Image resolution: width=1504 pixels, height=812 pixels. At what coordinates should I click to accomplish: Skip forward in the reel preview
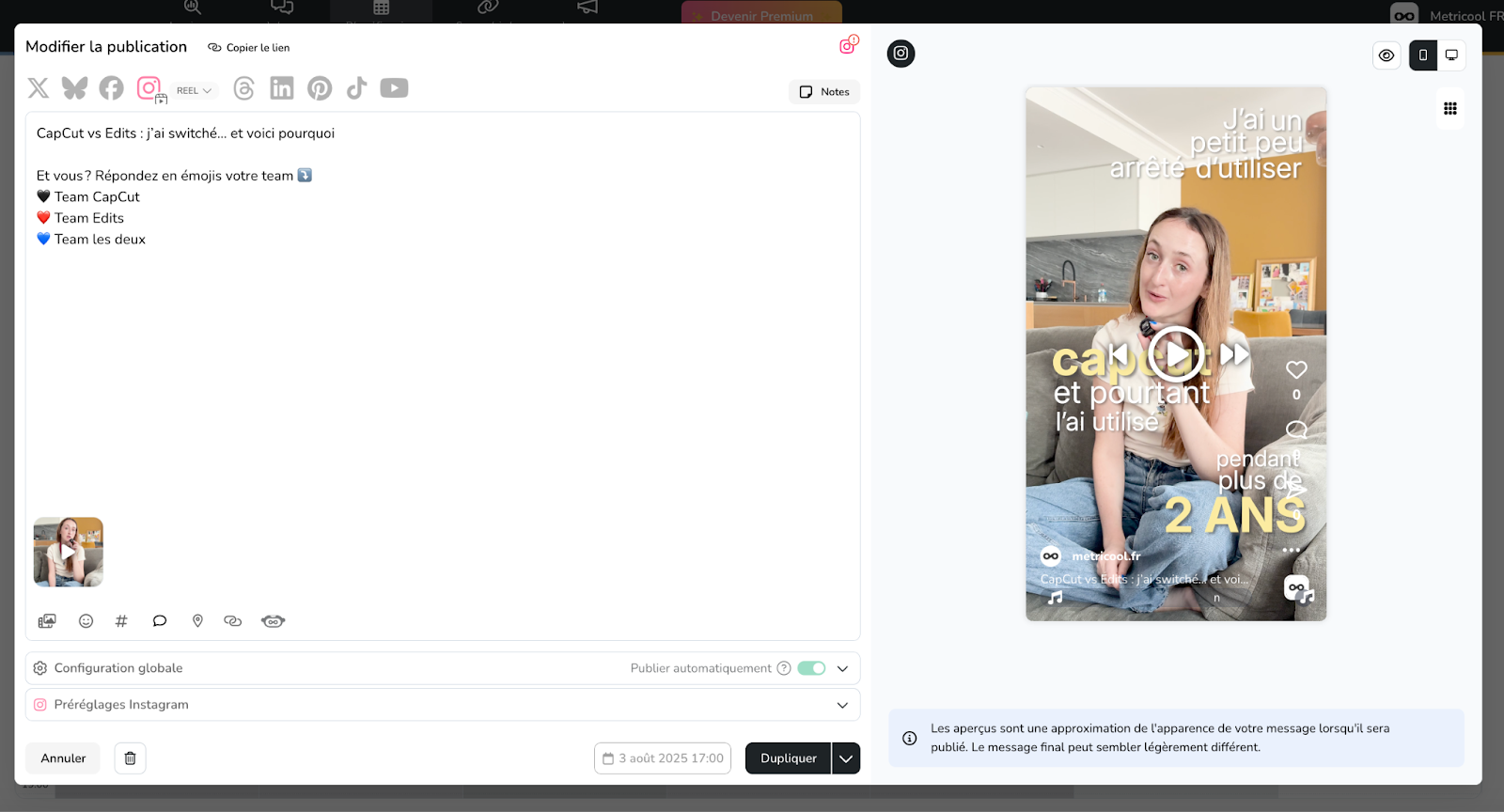(x=1235, y=354)
